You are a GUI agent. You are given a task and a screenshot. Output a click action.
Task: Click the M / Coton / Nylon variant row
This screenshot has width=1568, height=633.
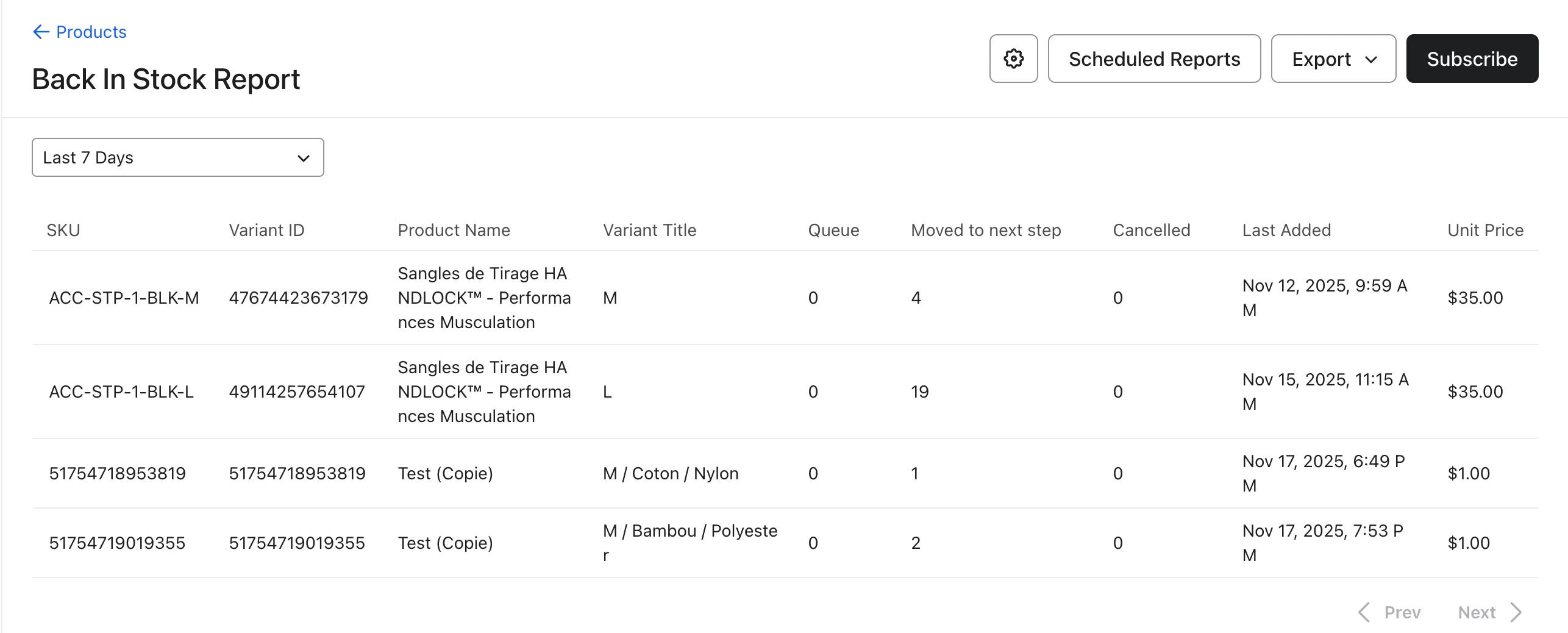pos(671,473)
